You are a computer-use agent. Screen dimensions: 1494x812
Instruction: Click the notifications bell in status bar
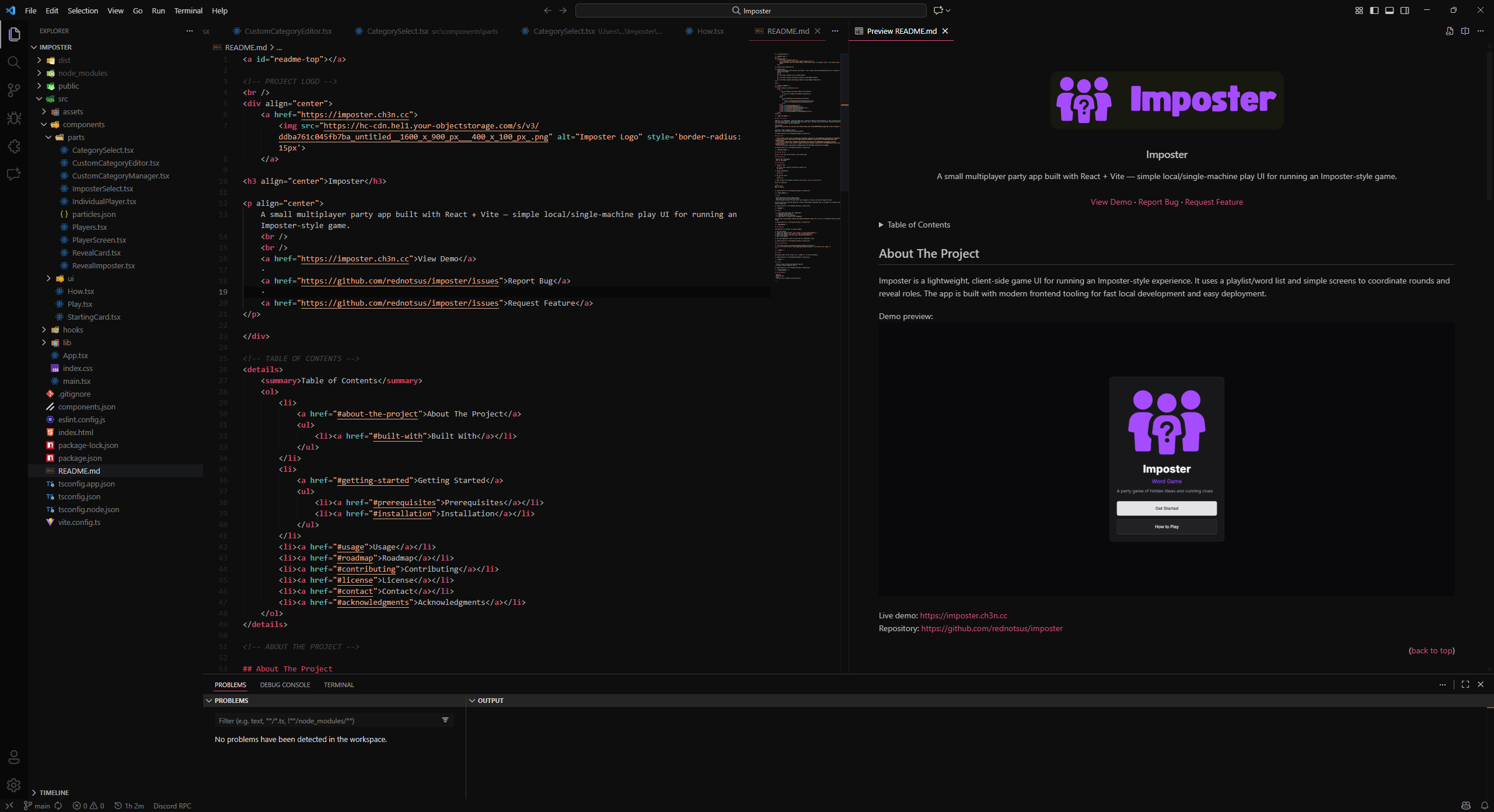[1484, 806]
